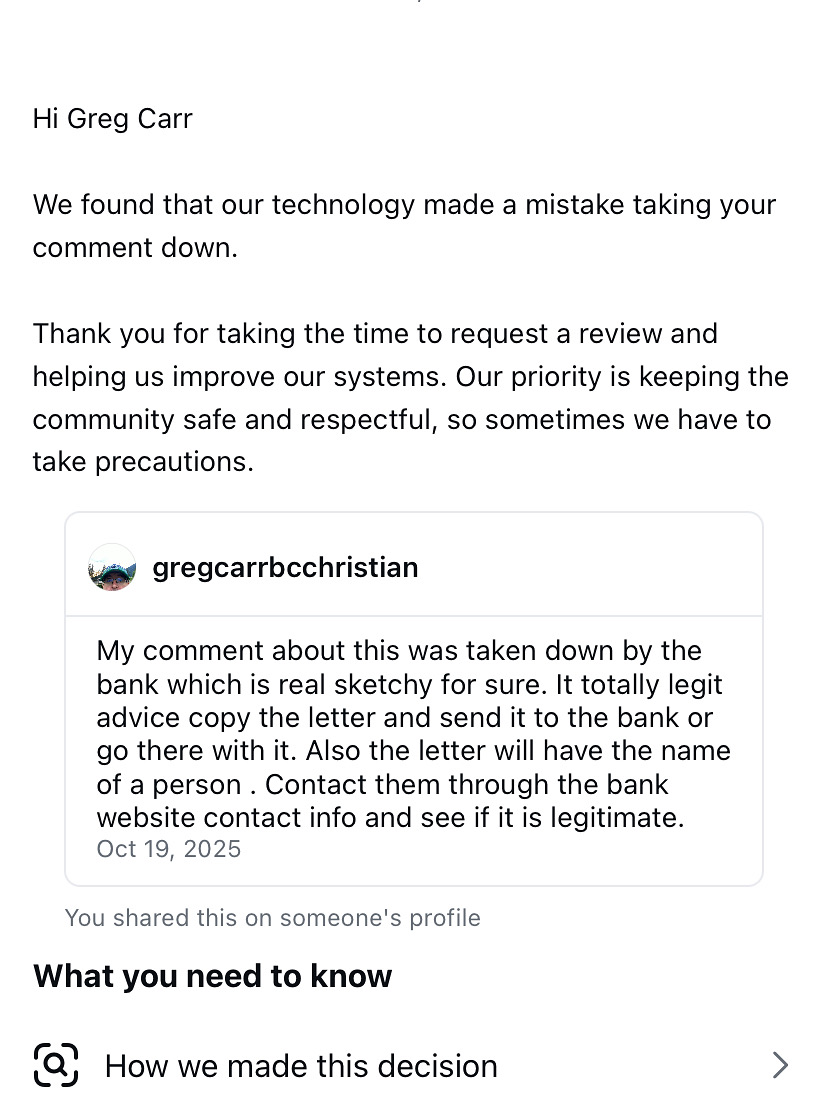Tap the comment line starting 'My comment about this'

[399, 650]
